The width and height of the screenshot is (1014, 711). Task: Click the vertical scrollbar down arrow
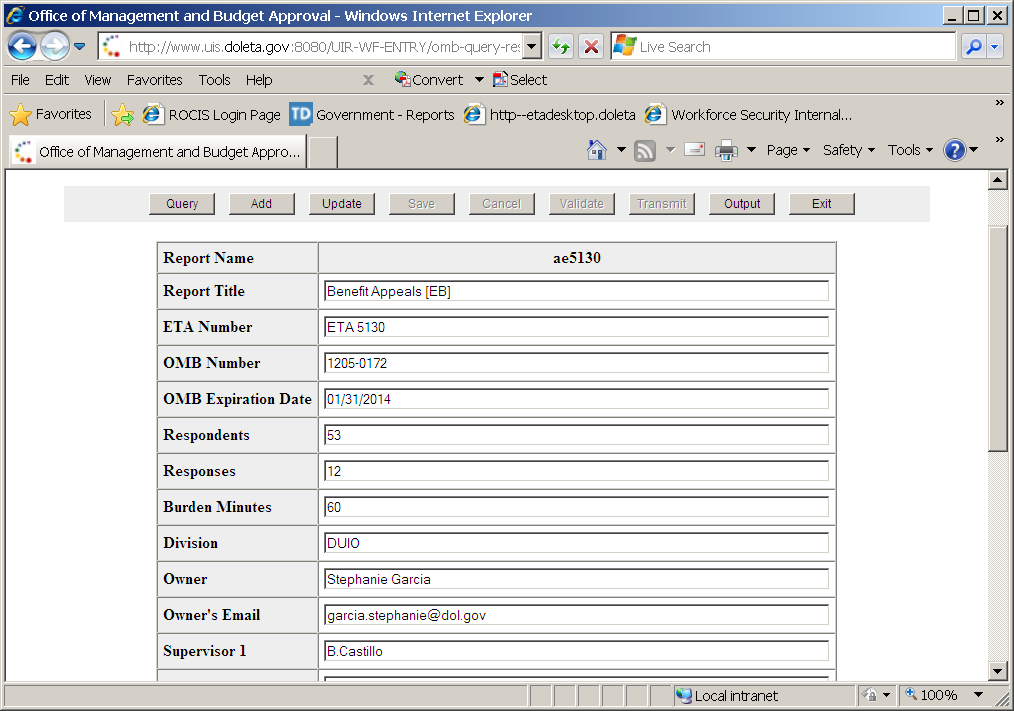997,670
